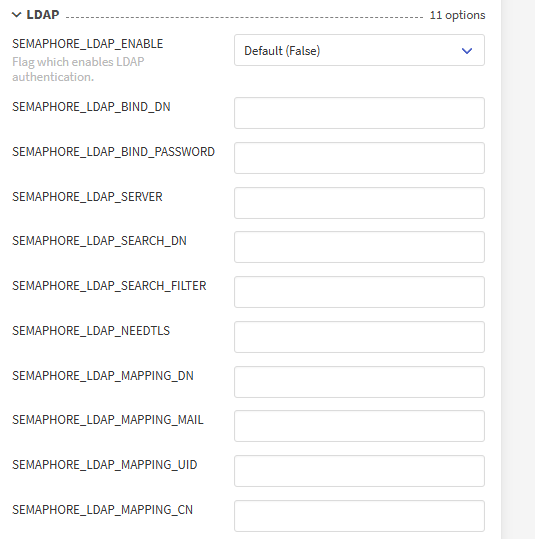Click into SEMAPHORE_LDAP_SEARCH_DN field
This screenshot has height=539, width=535.
[x=359, y=247]
